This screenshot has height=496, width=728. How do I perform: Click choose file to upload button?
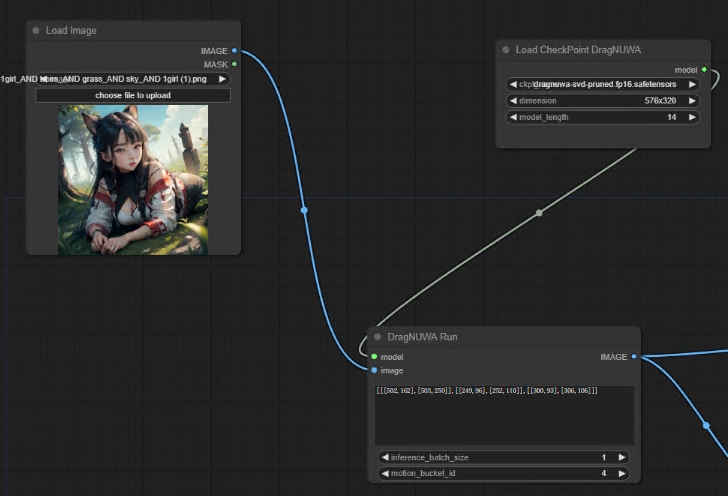click(x=133, y=95)
